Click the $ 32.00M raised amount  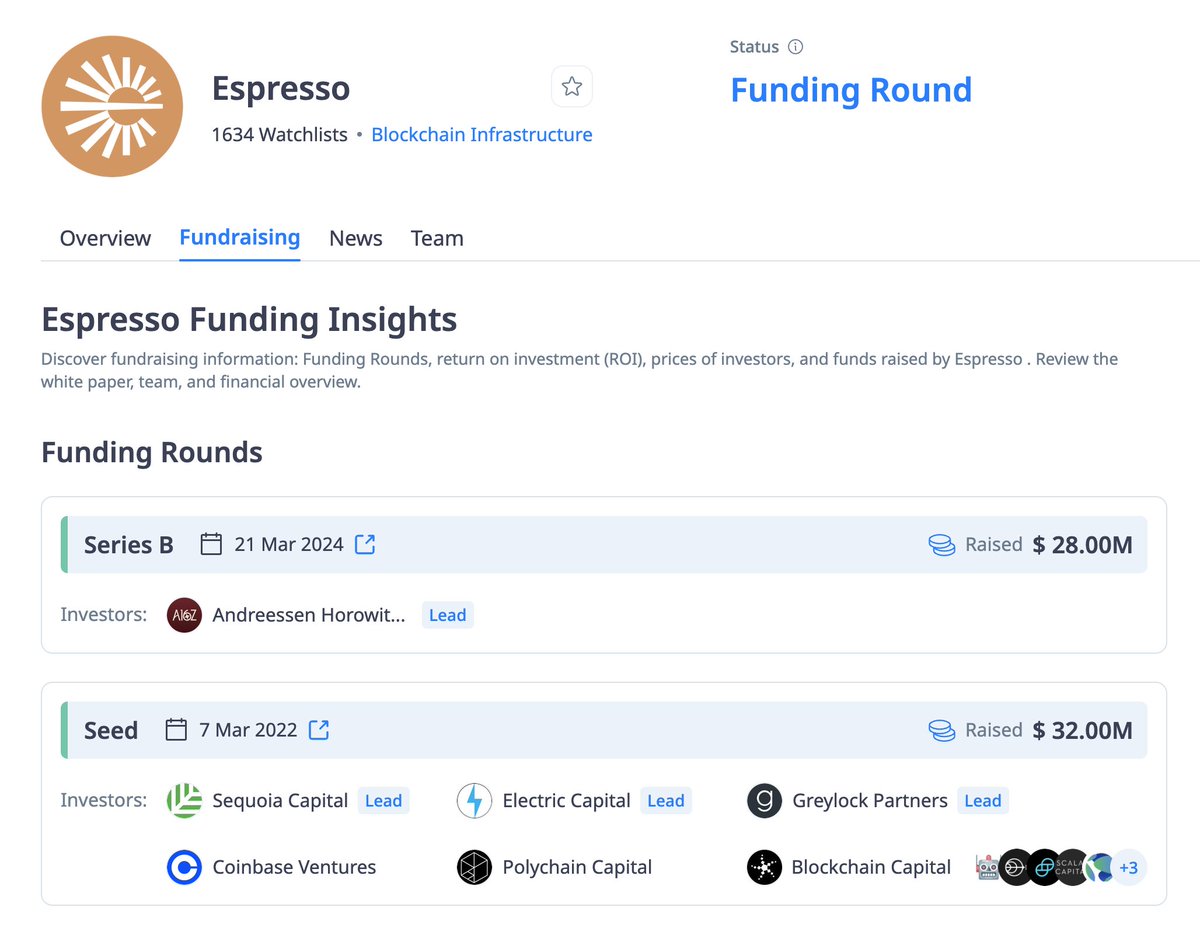(1083, 731)
